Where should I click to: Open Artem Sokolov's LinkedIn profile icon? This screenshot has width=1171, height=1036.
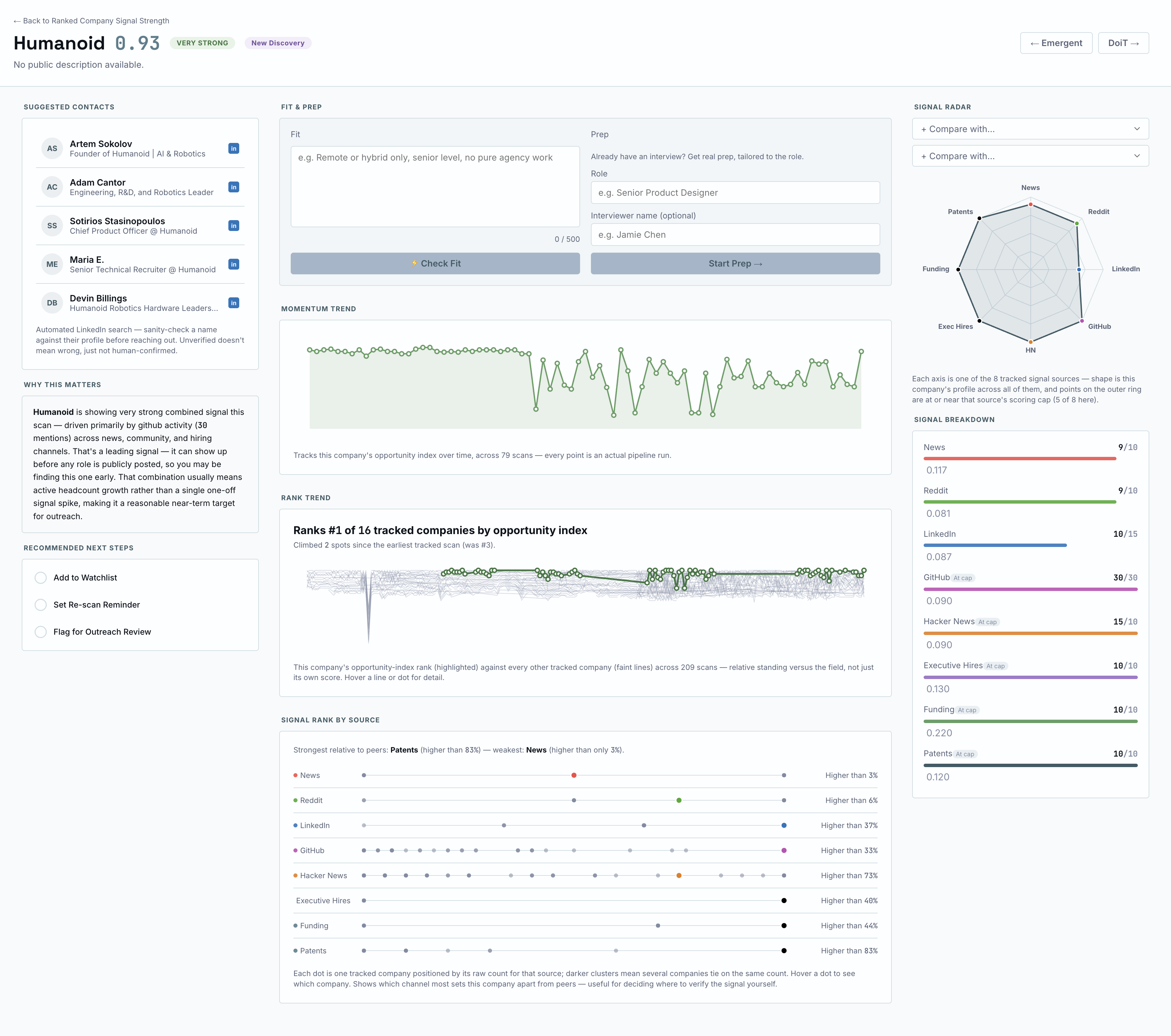pos(234,148)
